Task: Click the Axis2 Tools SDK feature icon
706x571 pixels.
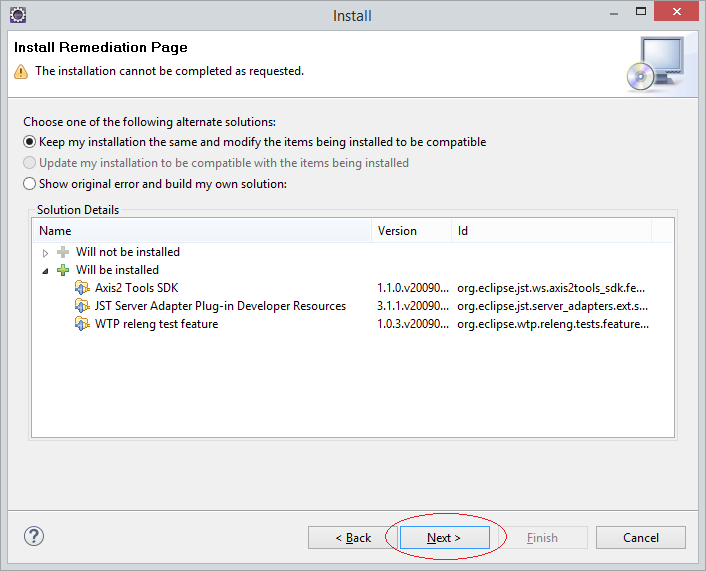Action: [x=82, y=288]
